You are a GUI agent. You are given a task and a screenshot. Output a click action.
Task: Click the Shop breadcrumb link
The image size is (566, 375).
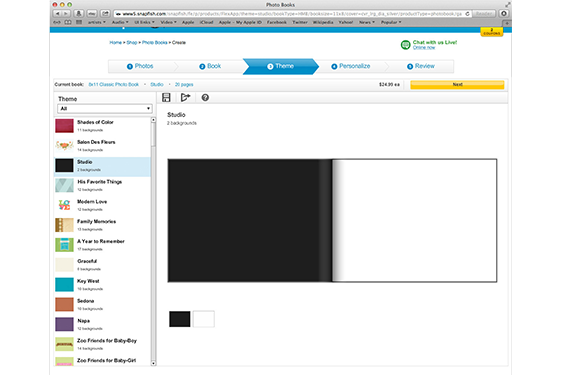click(x=132, y=42)
